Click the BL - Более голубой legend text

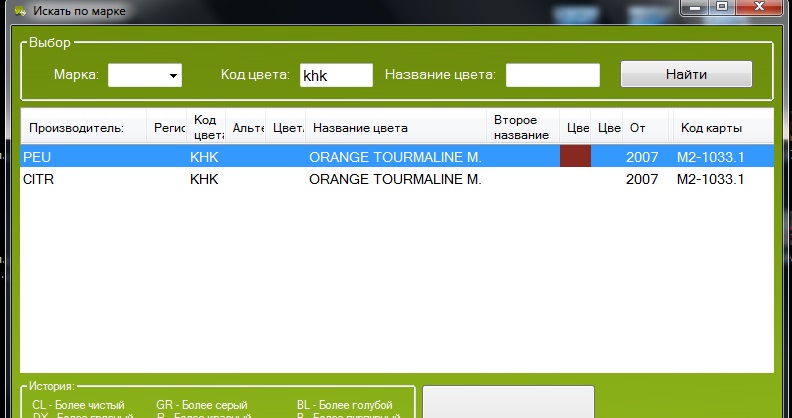click(344, 405)
